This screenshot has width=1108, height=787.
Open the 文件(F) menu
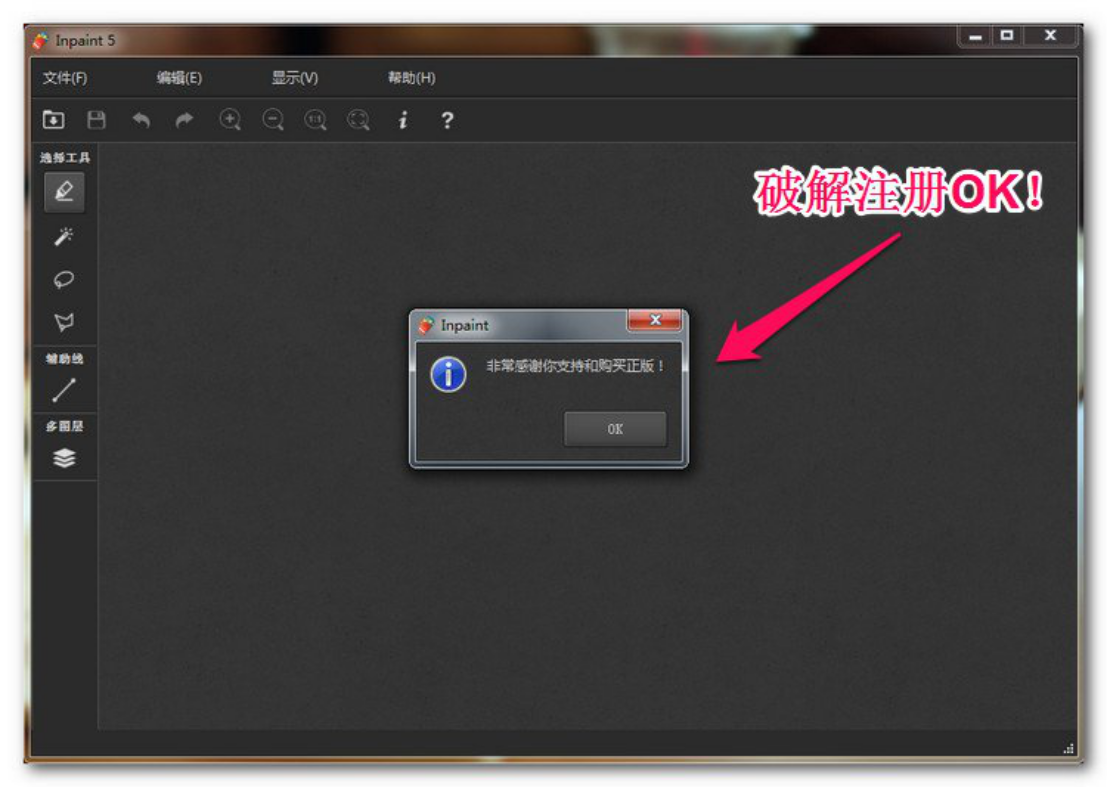click(x=65, y=78)
